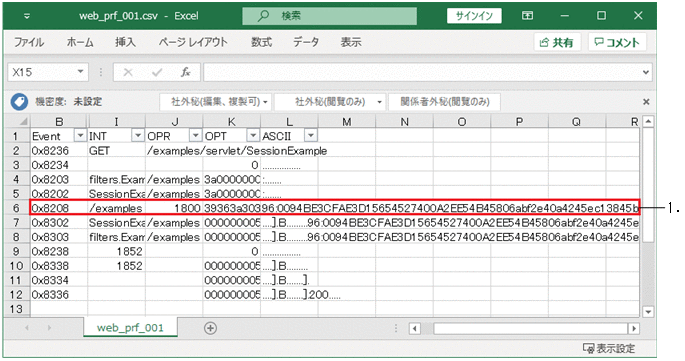Click the sensitivity label tag icon
This screenshot has height=361, width=685.
pyautogui.click(x=19, y=102)
